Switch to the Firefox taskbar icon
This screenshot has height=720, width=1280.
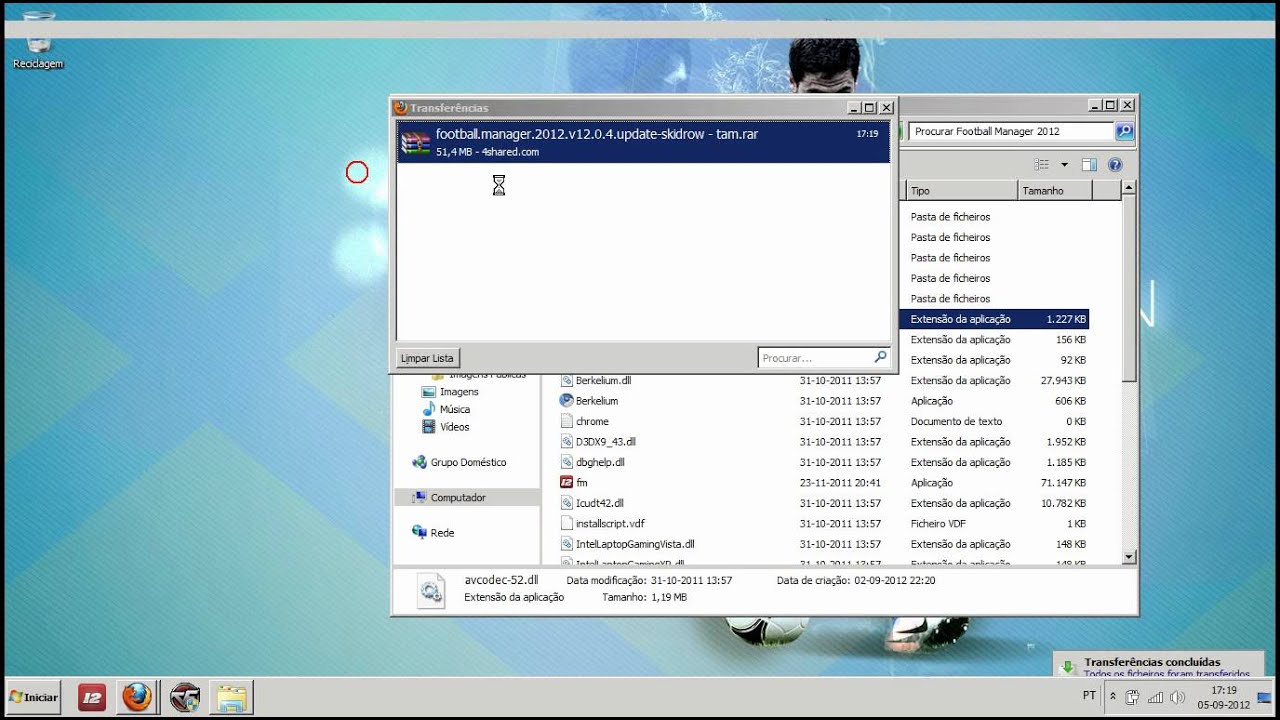click(137, 697)
